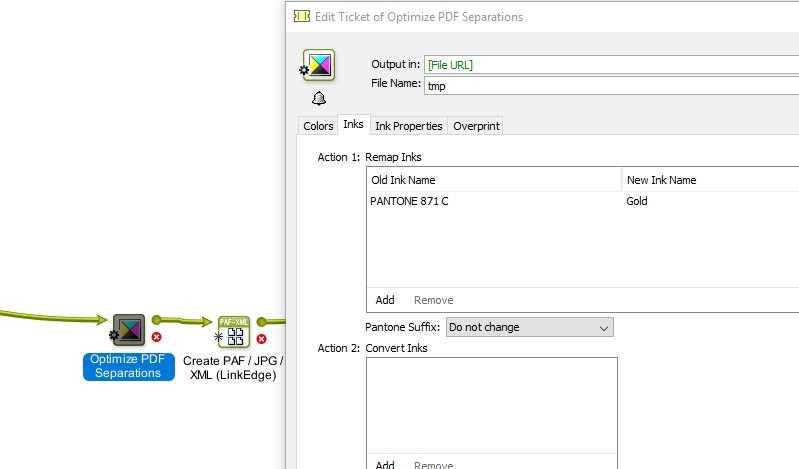Click green output pin after Optimize PDF Separations
This screenshot has height=469, width=799.
[x=157, y=320]
